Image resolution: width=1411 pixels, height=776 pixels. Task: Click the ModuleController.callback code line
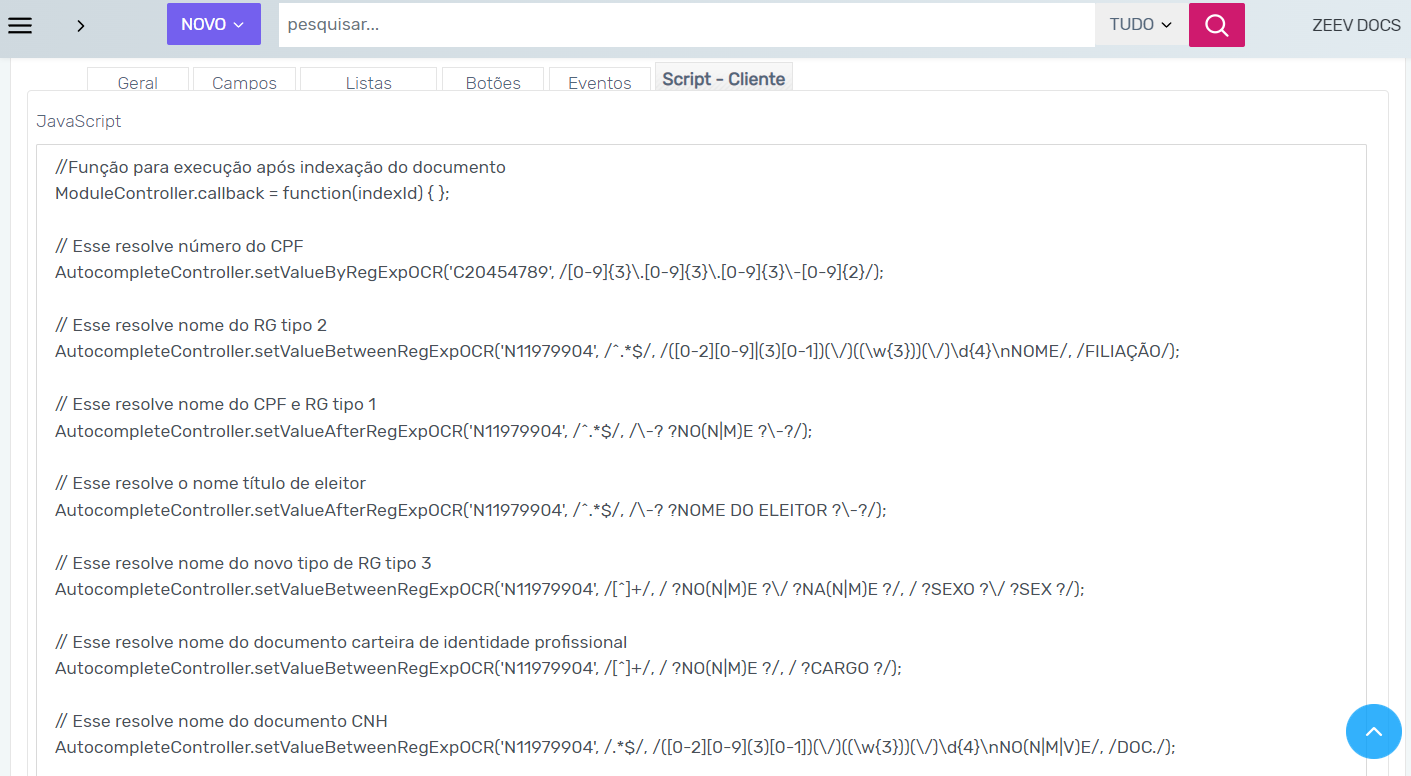(x=252, y=193)
